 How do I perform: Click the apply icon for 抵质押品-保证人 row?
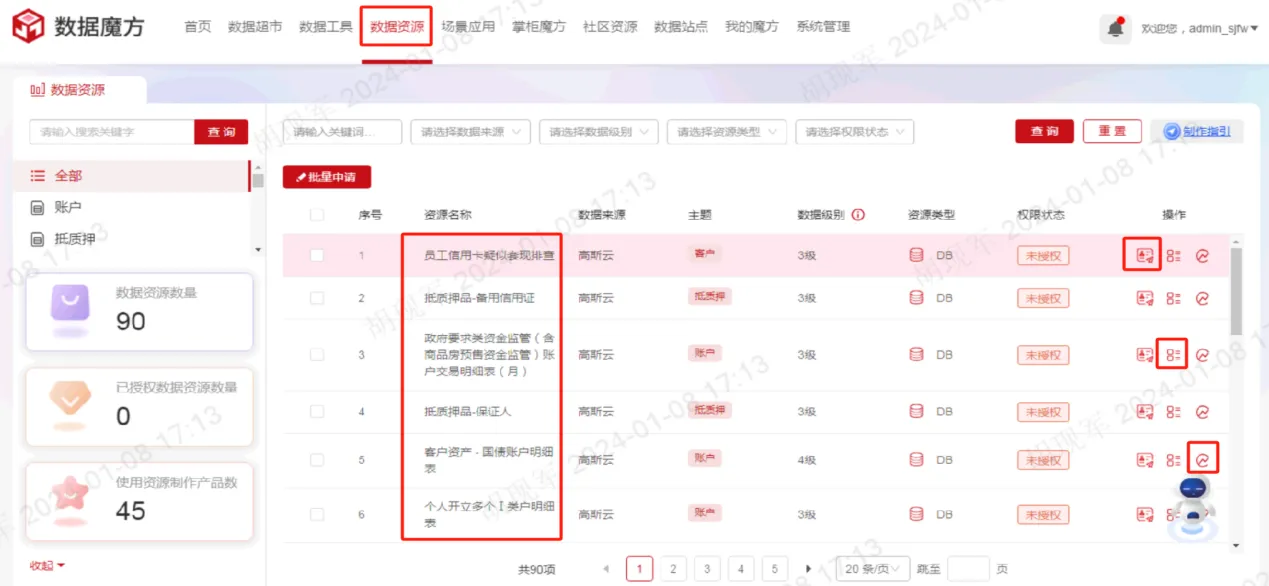point(1145,412)
